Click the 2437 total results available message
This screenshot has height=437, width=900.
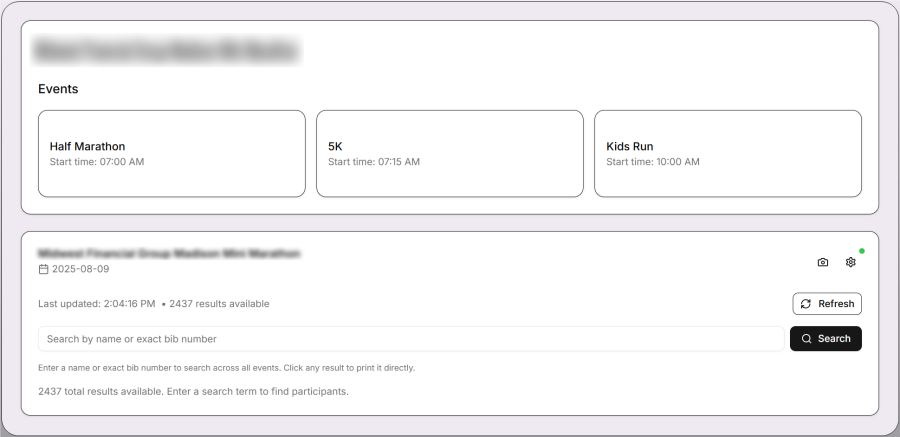(x=193, y=391)
